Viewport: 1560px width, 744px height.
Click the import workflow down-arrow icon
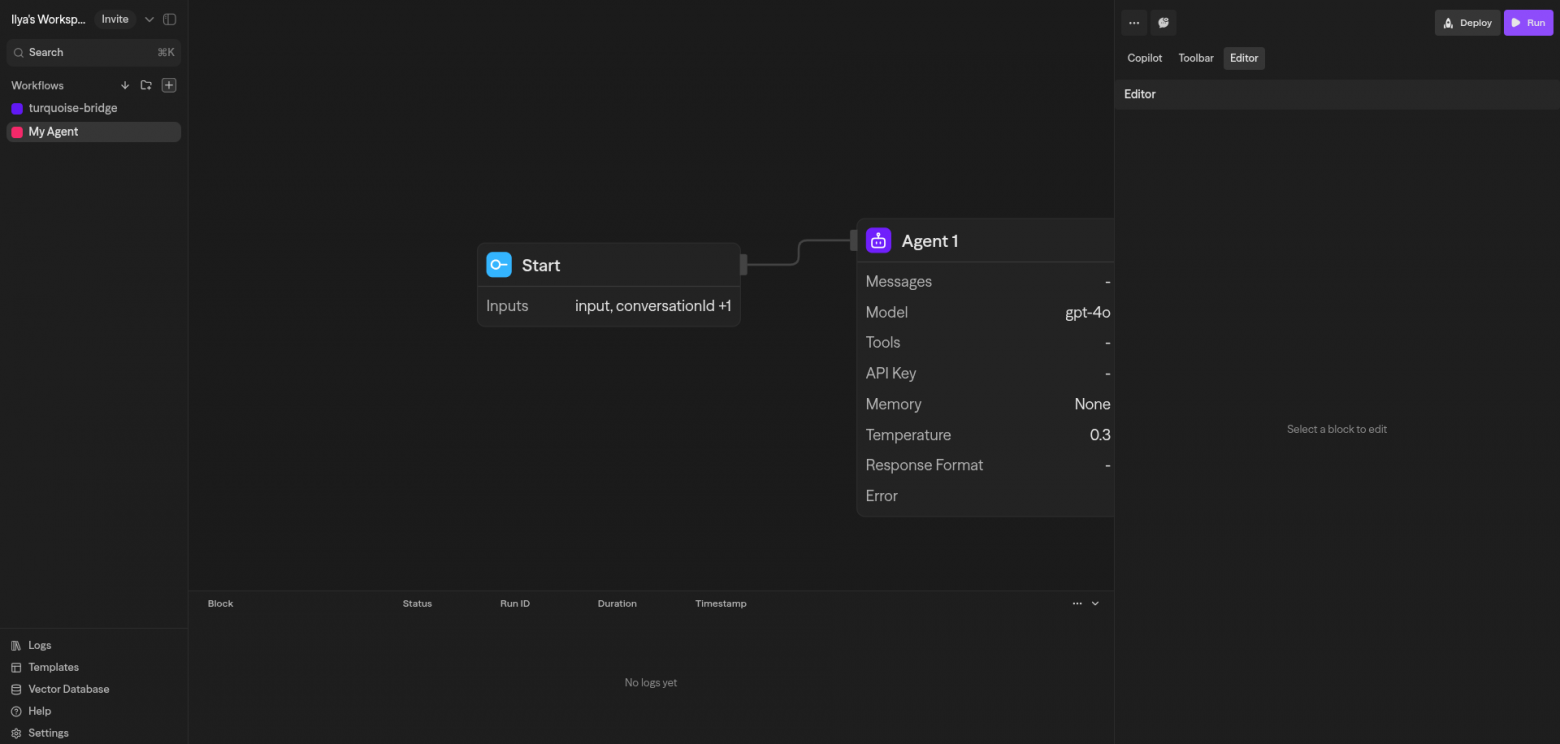point(125,85)
